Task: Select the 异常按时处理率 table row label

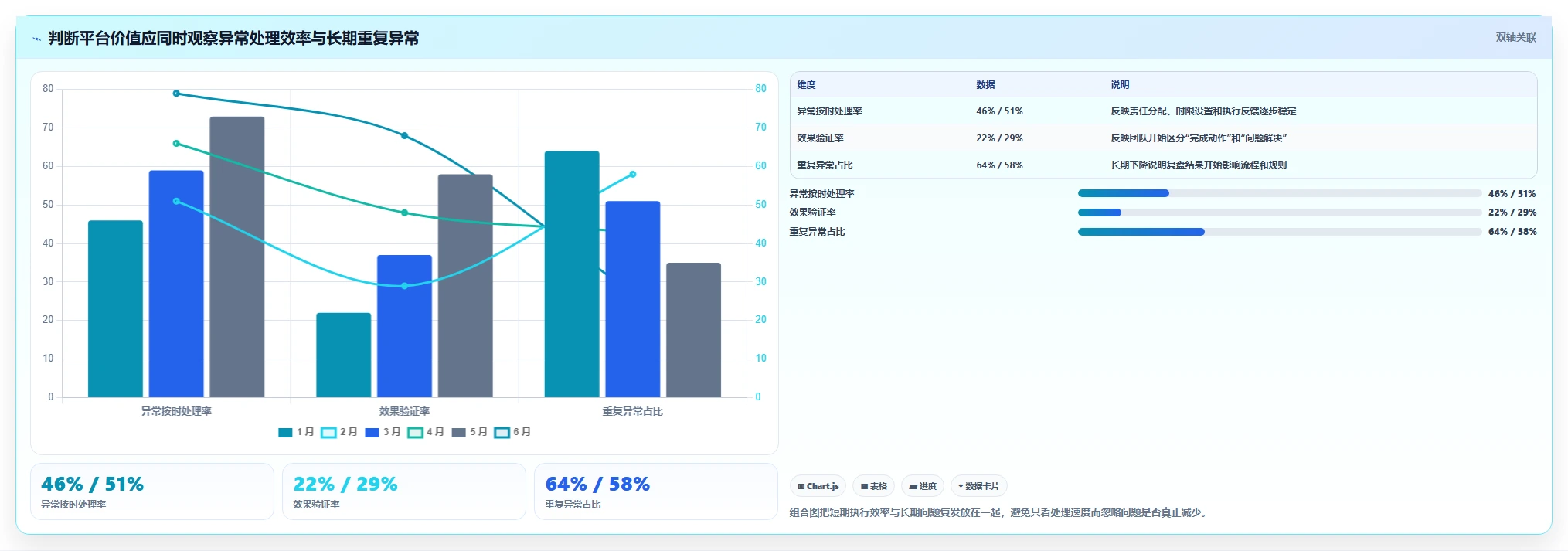Action: point(829,111)
